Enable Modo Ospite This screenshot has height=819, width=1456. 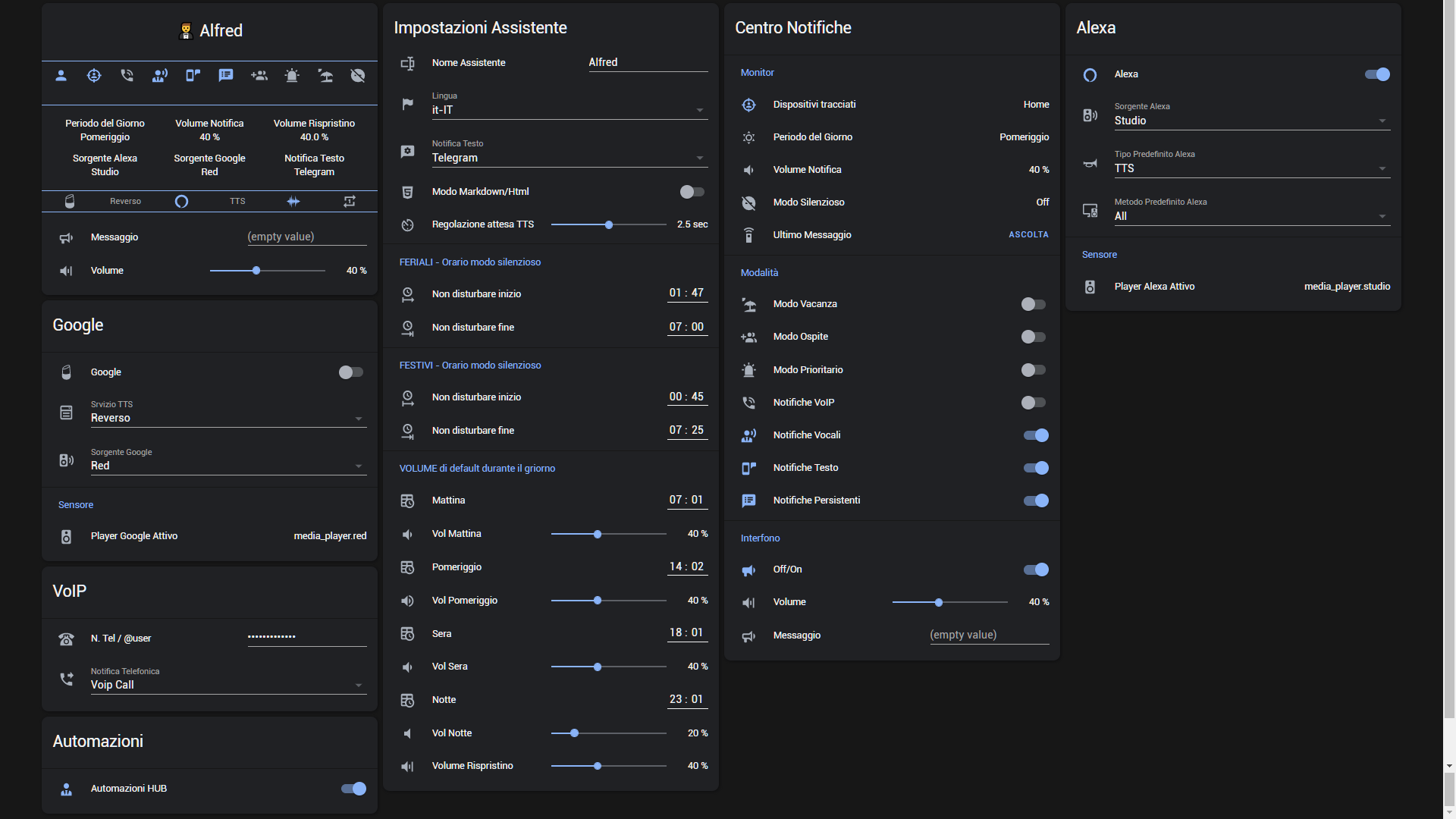[x=1034, y=337]
